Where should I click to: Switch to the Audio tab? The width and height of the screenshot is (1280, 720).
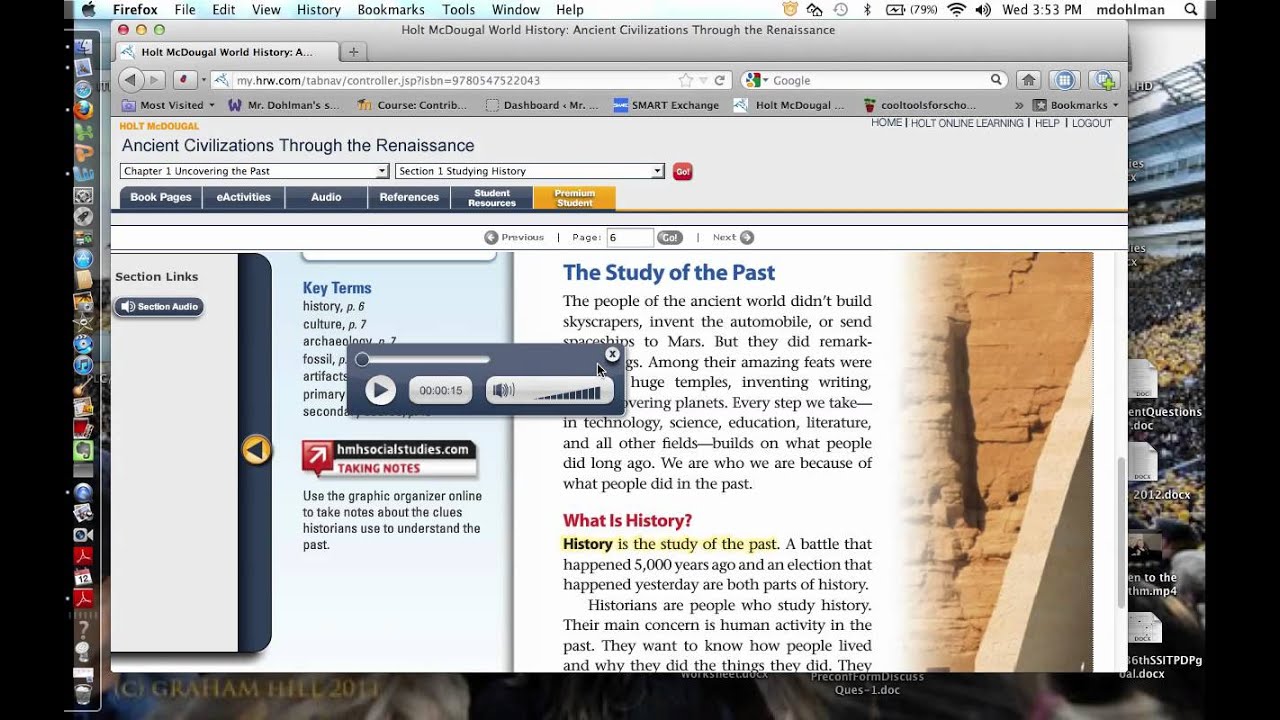(x=326, y=197)
